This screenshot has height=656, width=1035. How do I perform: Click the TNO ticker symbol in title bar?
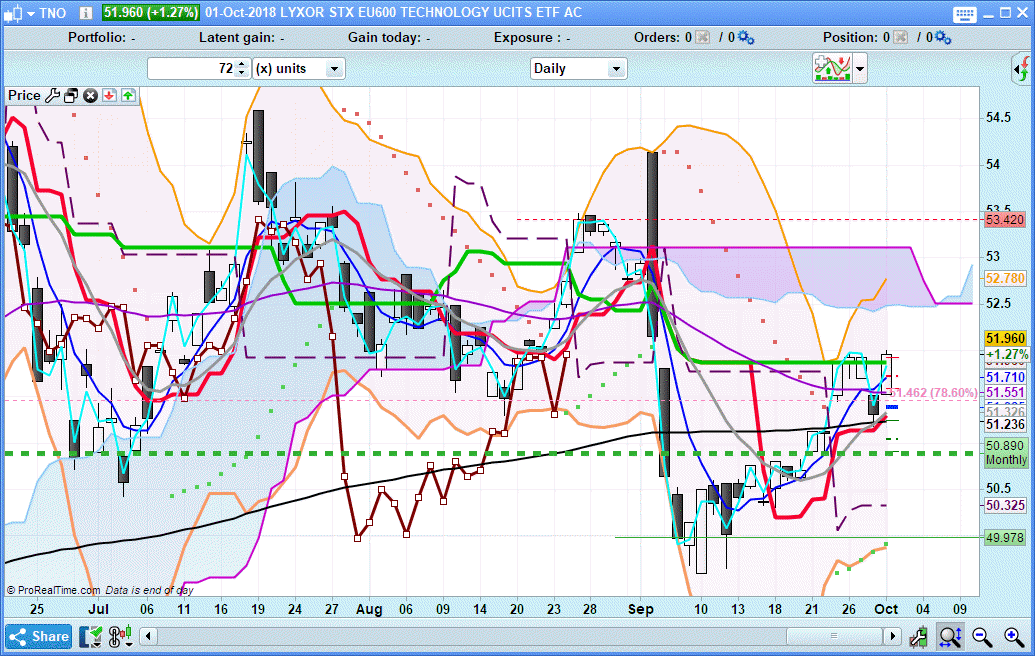tap(53, 13)
